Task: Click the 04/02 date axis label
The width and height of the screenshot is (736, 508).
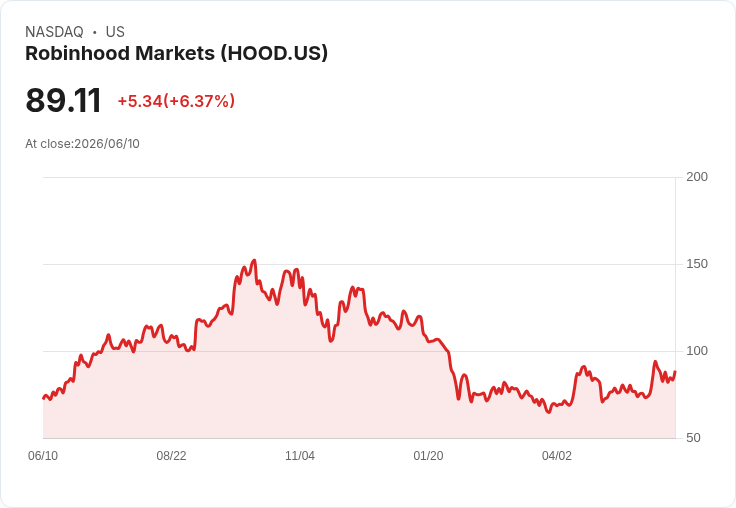Action: pos(557,456)
